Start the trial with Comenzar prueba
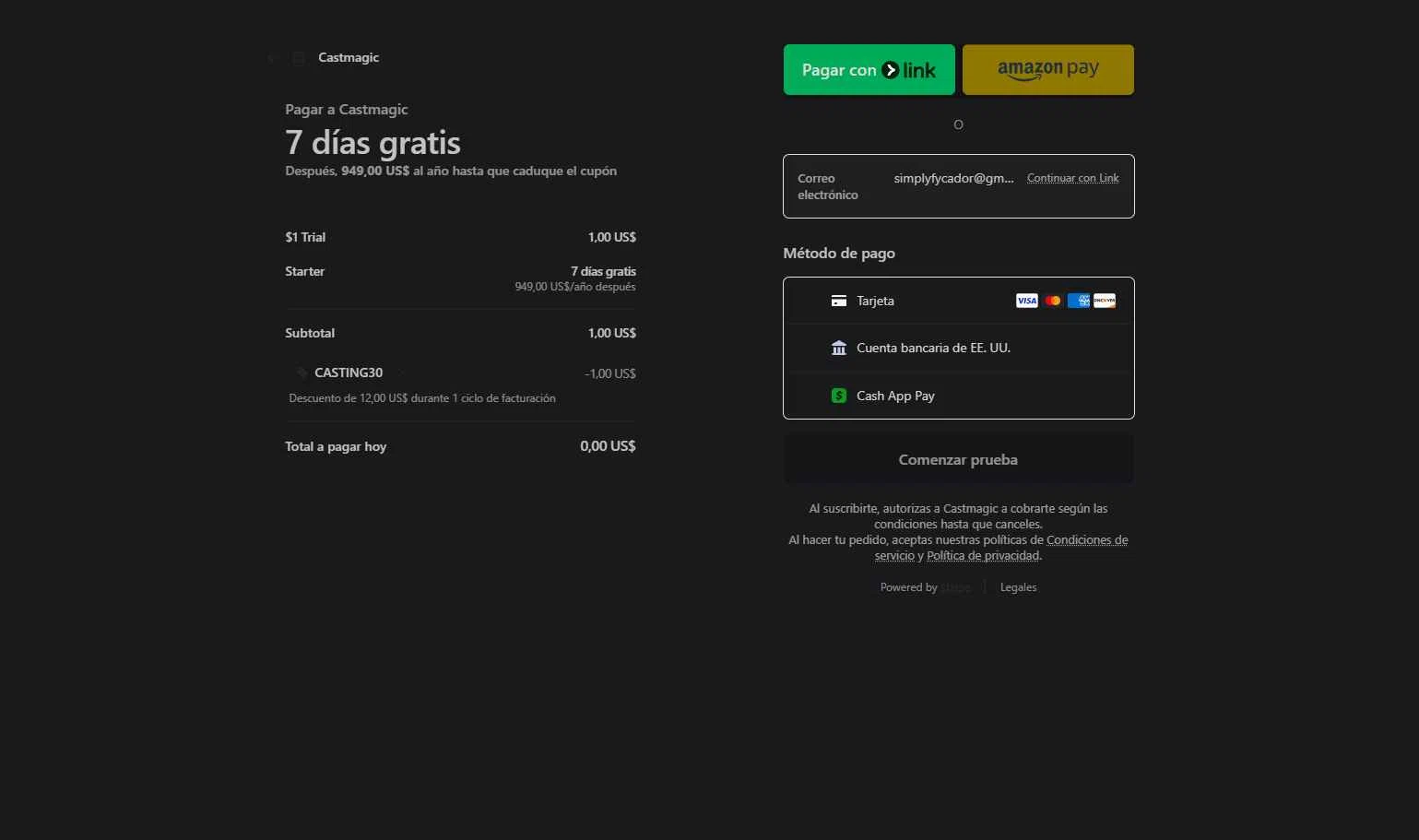The width and height of the screenshot is (1419, 840). click(959, 459)
